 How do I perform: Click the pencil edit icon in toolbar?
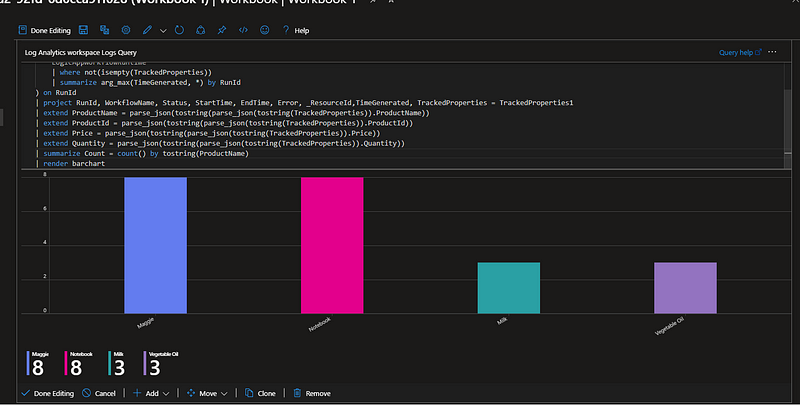147,30
